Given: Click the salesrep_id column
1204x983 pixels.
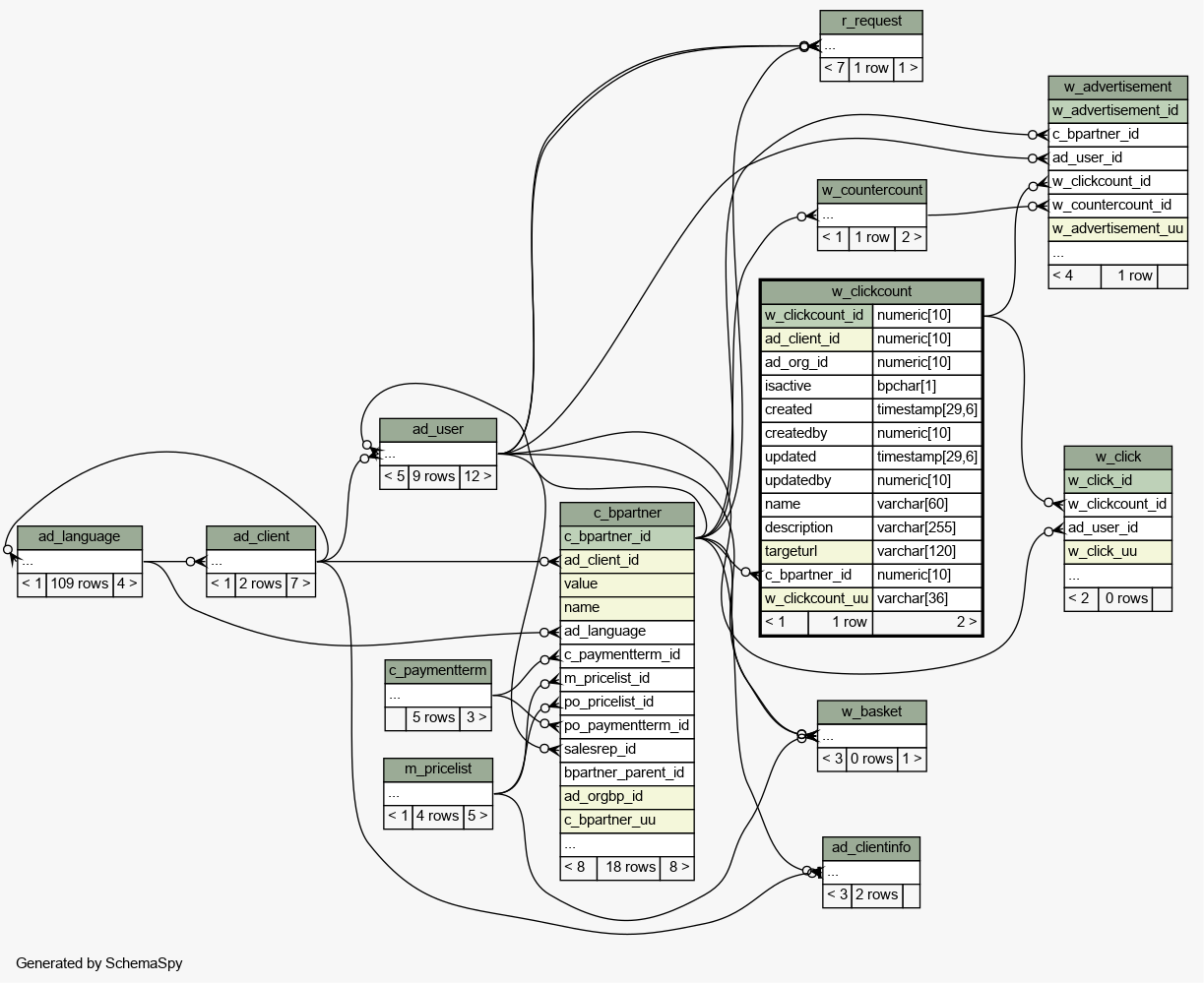Looking at the screenshot, I should point(627,749).
